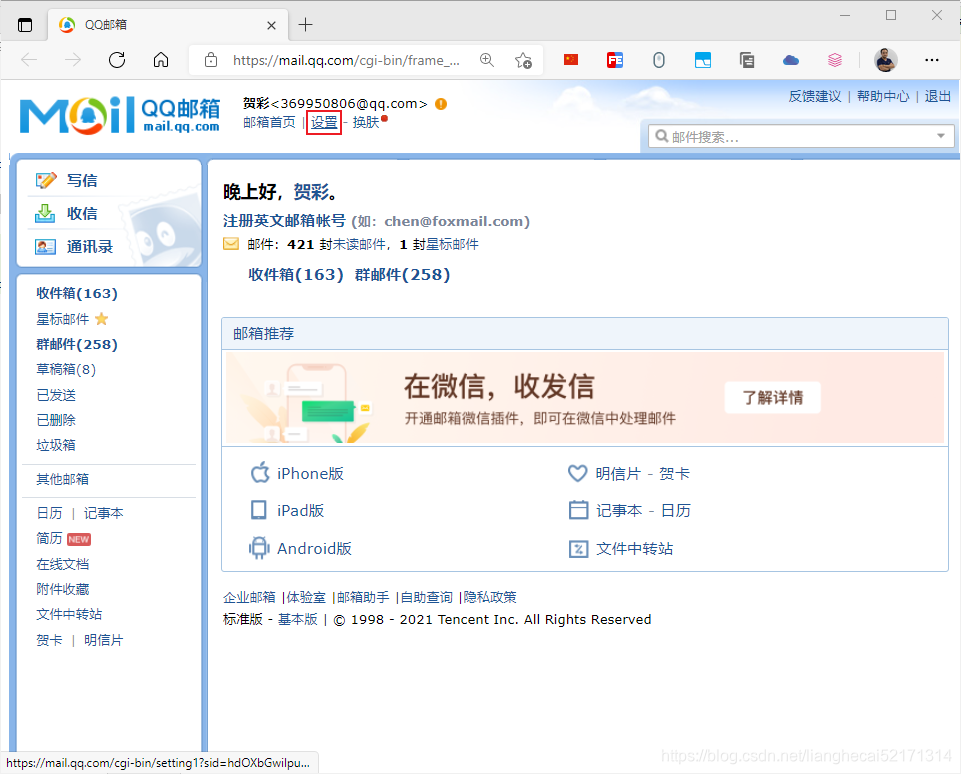Image resolution: width=961 pixels, height=774 pixels.
Task: Open sidebar 贺卡 link
Action: point(49,640)
